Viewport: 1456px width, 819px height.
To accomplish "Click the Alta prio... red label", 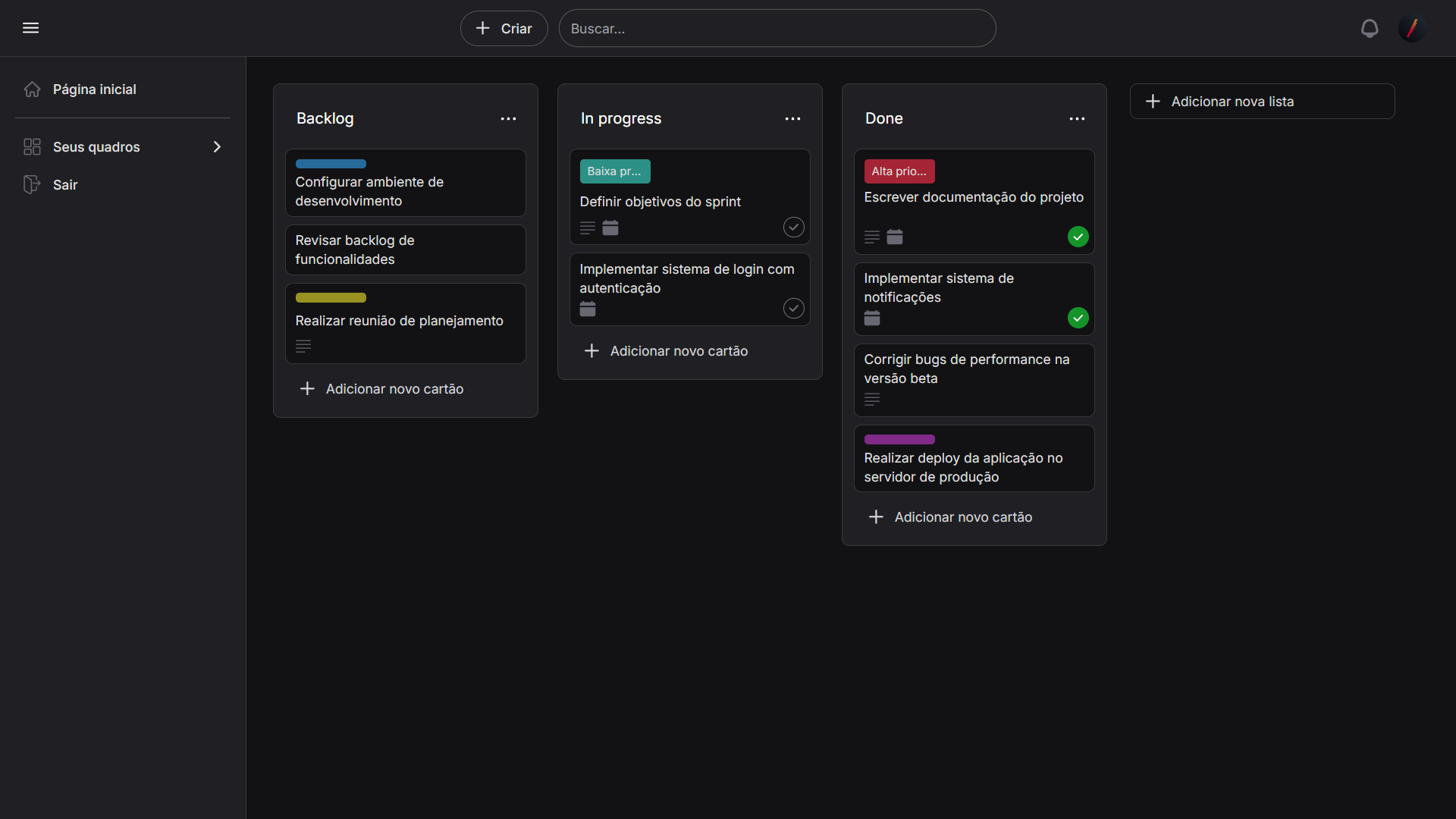I will click(899, 171).
